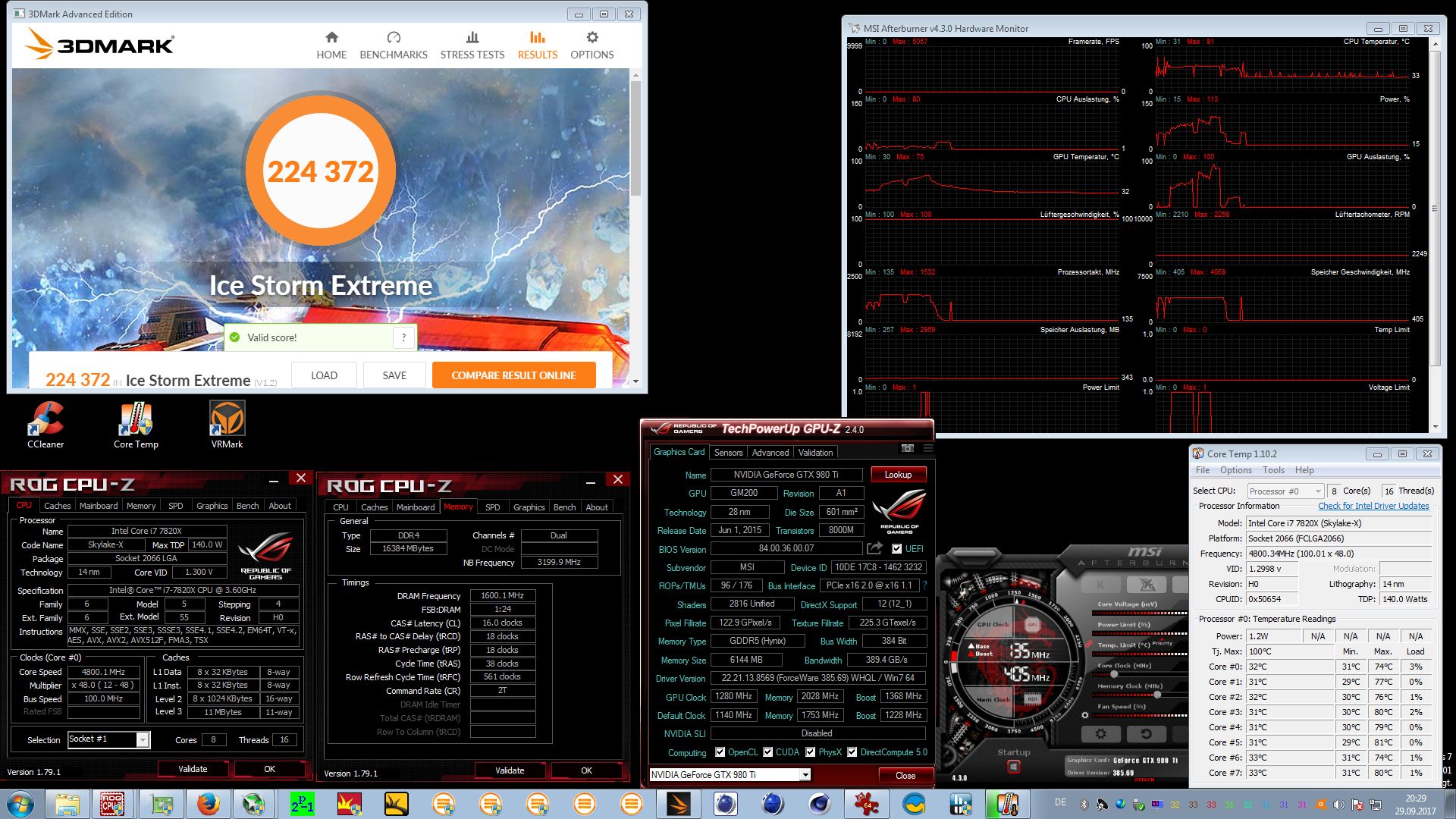The height and width of the screenshot is (819, 1456).
Task: Open the Tools menu in Core Temp
Action: tap(1273, 470)
